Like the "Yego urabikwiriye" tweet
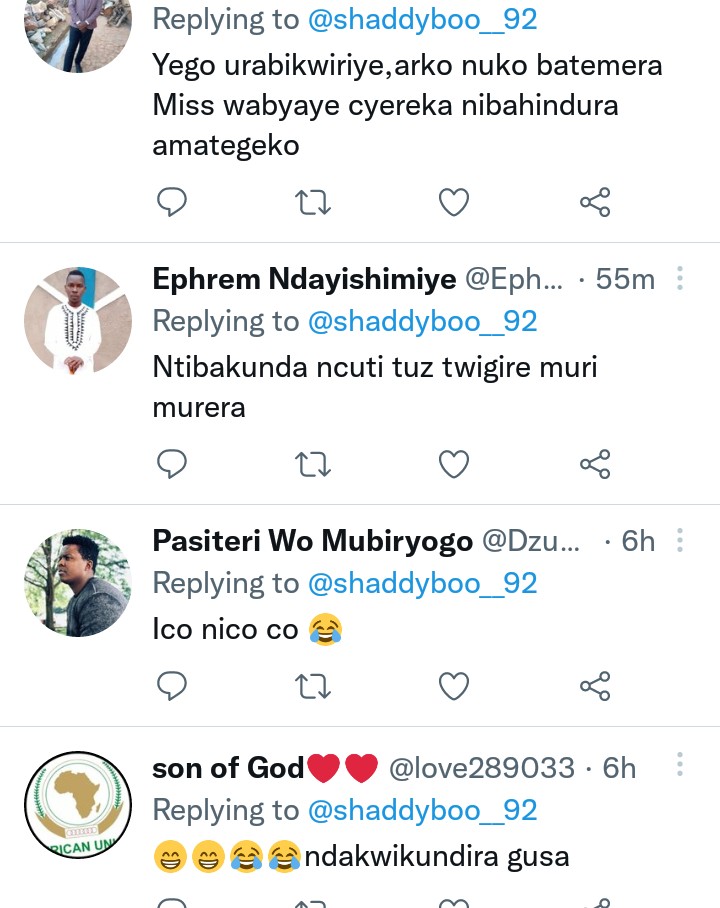The image size is (720, 908). click(454, 203)
